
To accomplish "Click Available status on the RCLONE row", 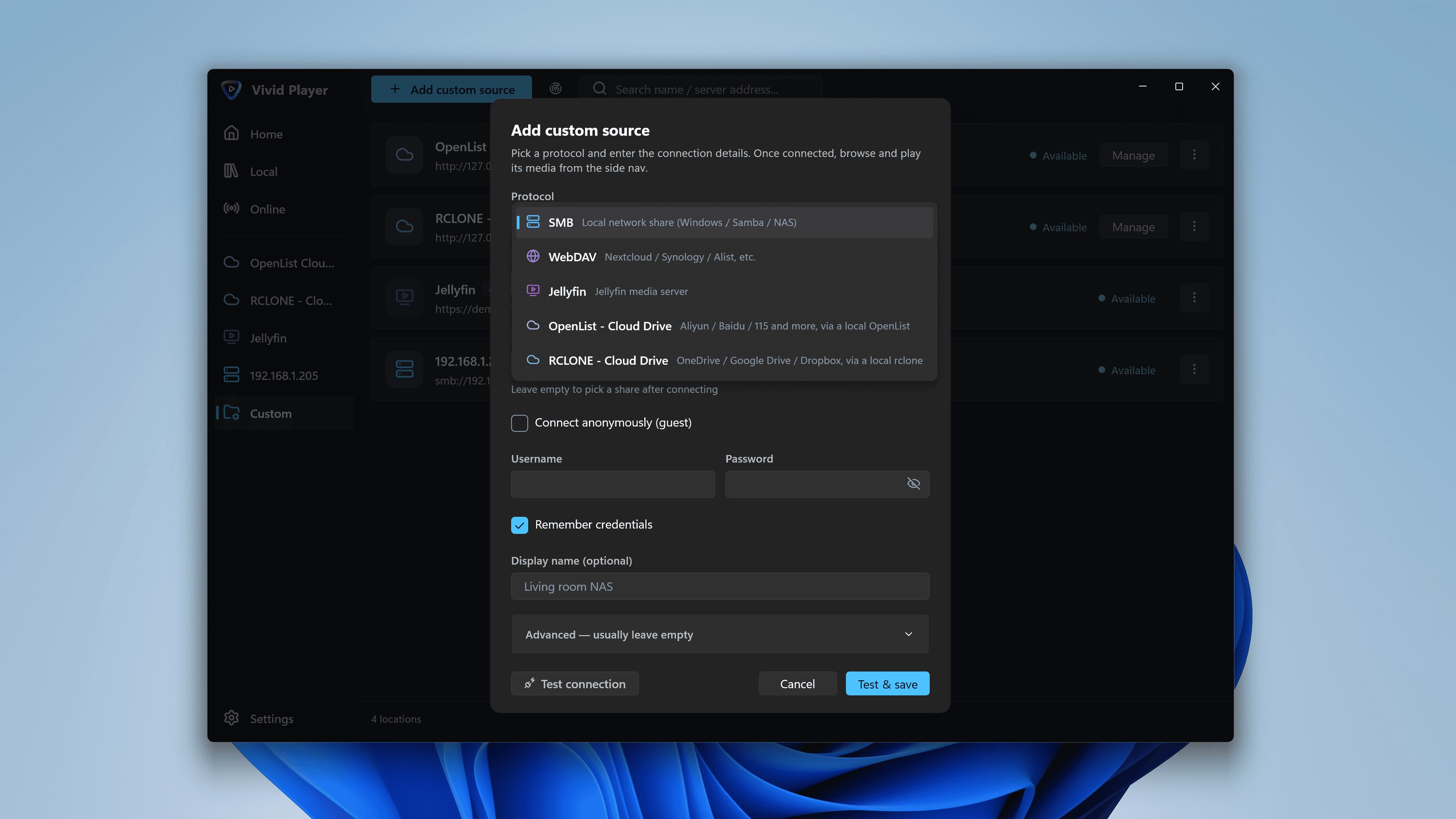I will pyautogui.click(x=1058, y=227).
